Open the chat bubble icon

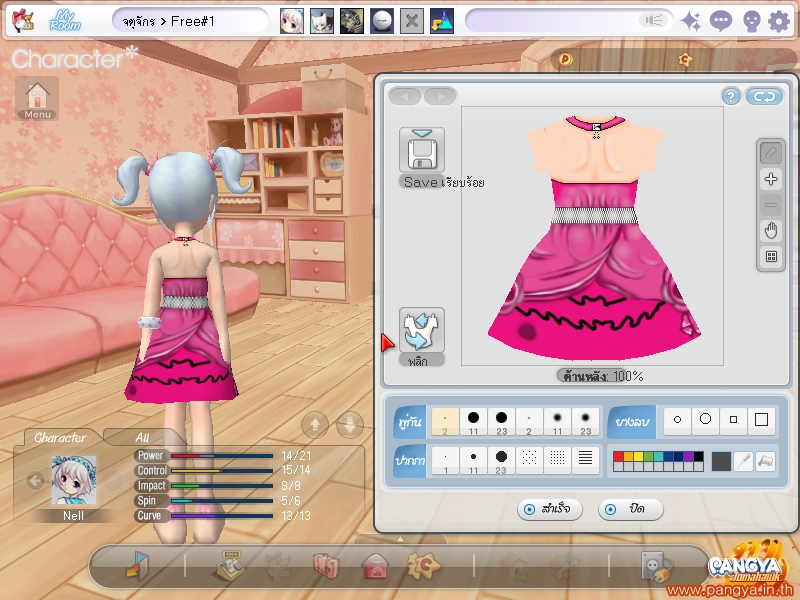tap(720, 21)
